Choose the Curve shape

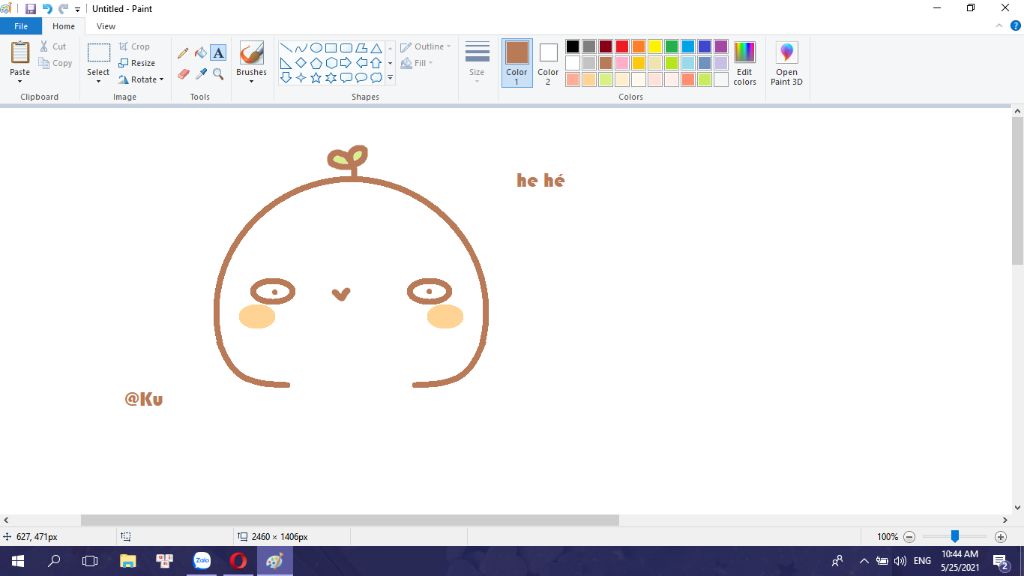coord(300,48)
